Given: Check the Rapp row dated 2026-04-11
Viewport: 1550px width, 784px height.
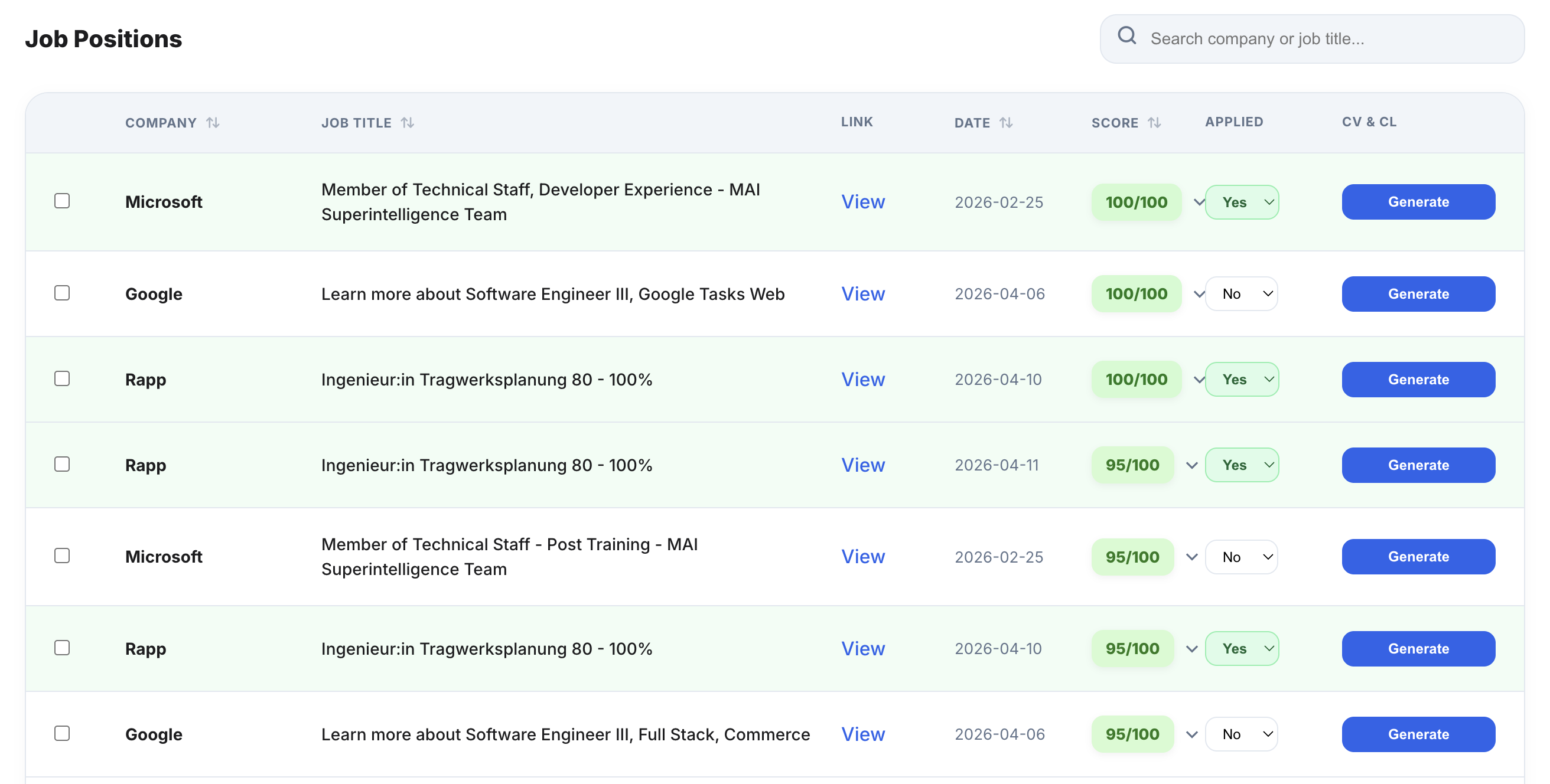Looking at the screenshot, I should pyautogui.click(x=62, y=464).
